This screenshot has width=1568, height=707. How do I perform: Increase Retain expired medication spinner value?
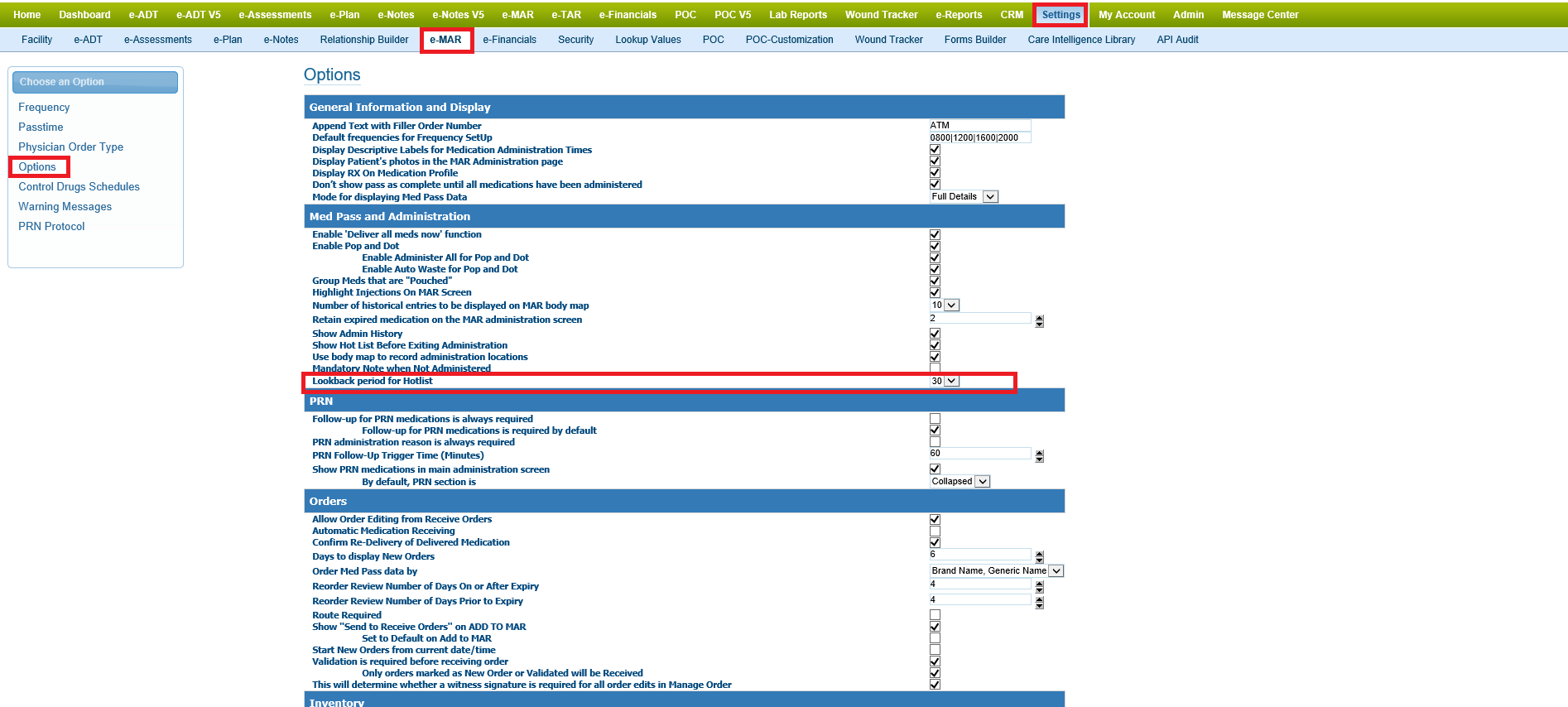click(x=1039, y=317)
